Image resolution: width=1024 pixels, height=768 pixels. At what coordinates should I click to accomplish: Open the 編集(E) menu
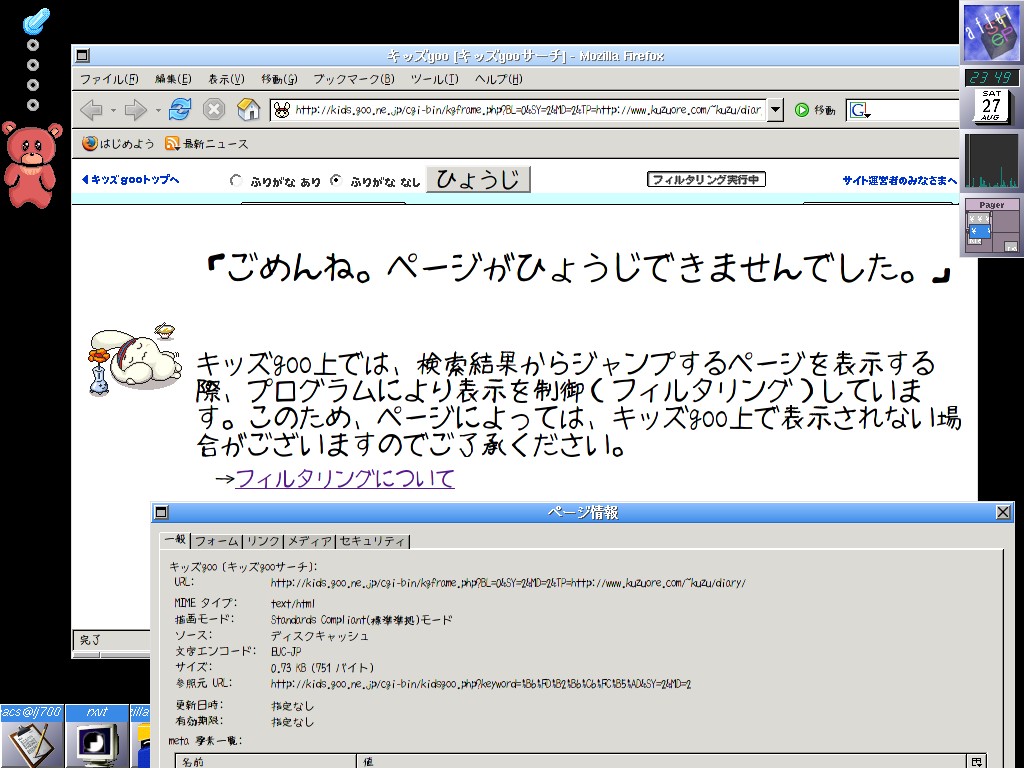pos(173,79)
